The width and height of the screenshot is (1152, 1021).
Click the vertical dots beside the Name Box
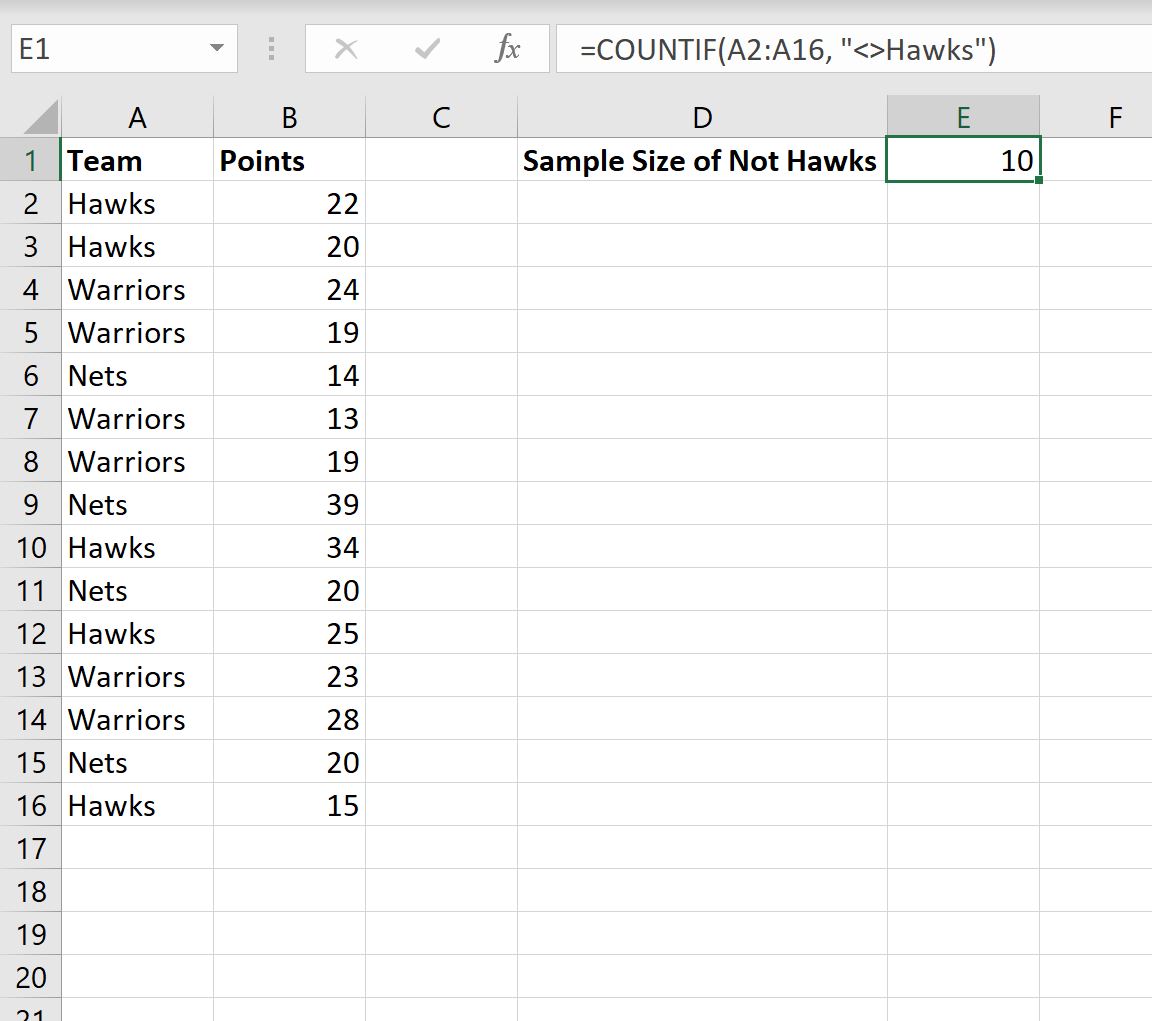(x=270, y=48)
